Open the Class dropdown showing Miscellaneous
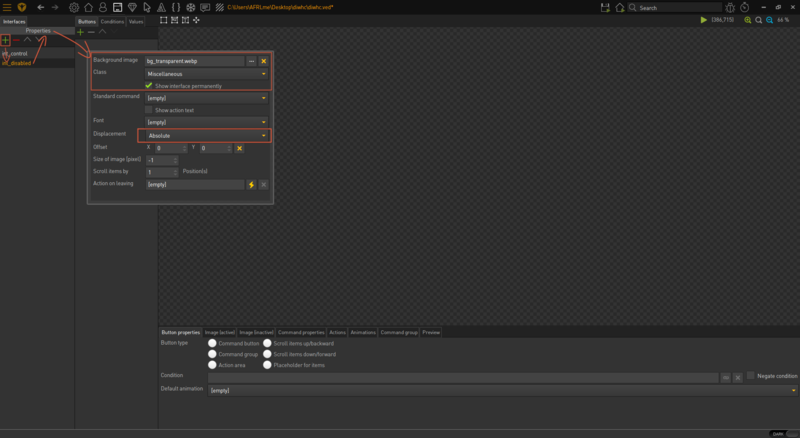The image size is (800, 438). [207, 74]
